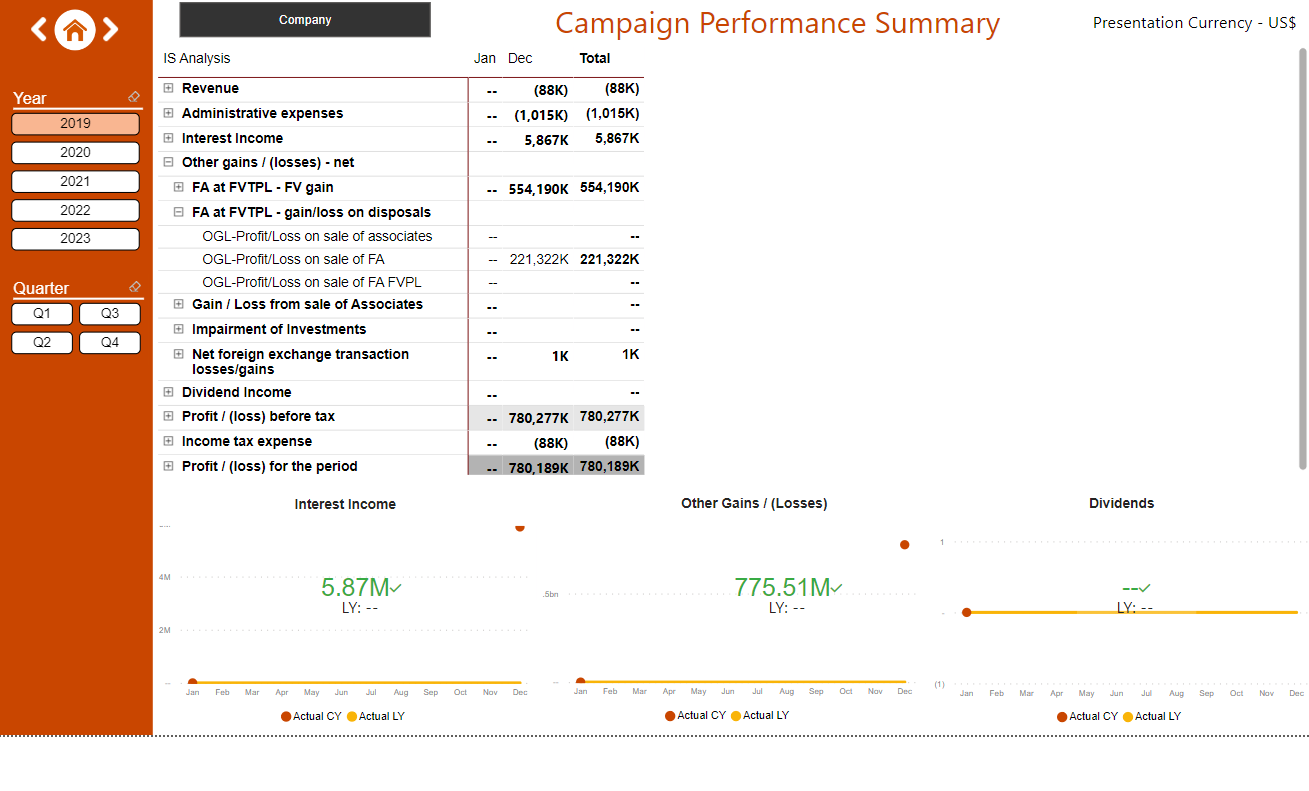The image size is (1309, 791).
Task: Clear the Quarter slicer selection eraser
Action: [134, 287]
